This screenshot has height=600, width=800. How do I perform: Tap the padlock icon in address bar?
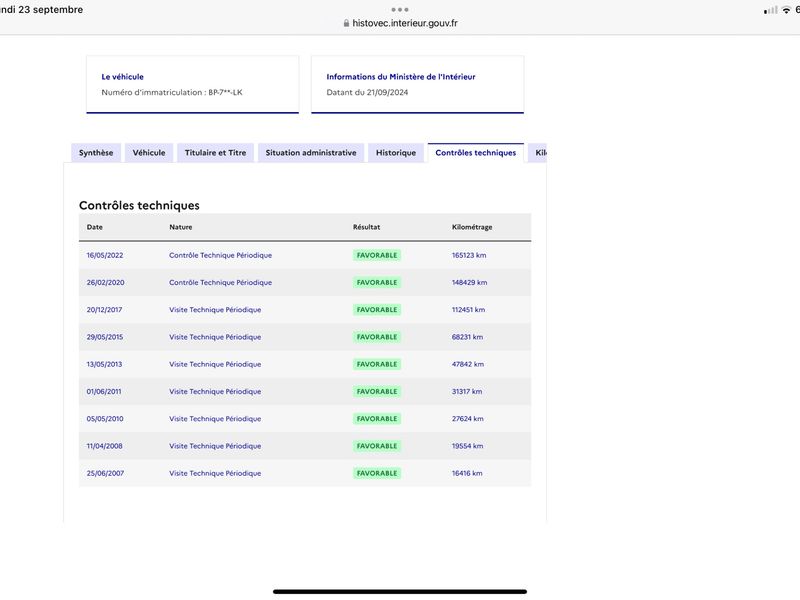coord(346,23)
